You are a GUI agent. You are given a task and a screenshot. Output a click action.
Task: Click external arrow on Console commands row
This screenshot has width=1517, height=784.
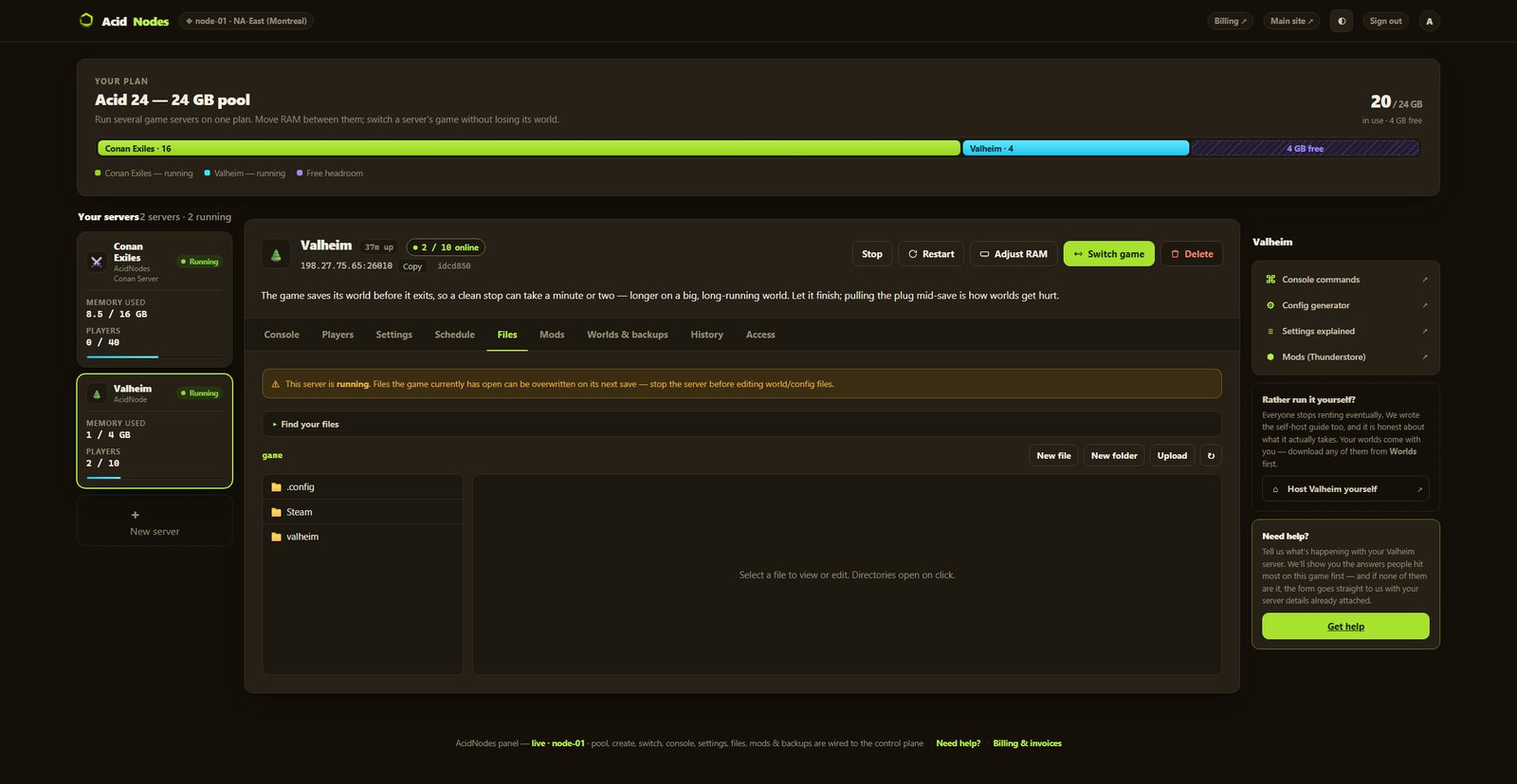tap(1424, 280)
